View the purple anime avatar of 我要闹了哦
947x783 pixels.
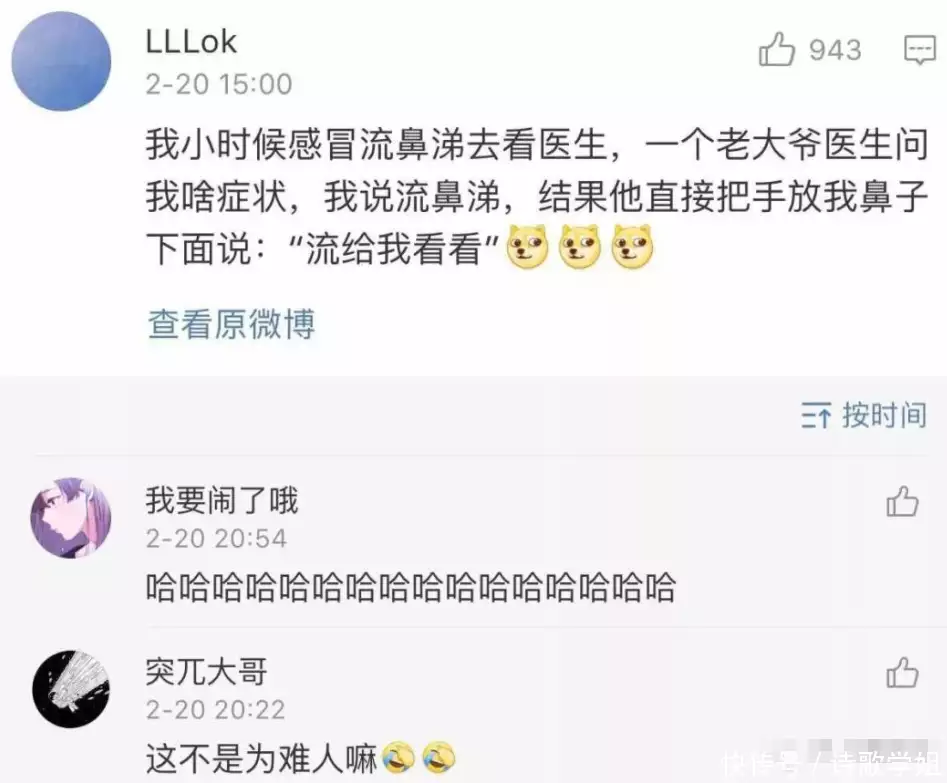[x=71, y=518]
